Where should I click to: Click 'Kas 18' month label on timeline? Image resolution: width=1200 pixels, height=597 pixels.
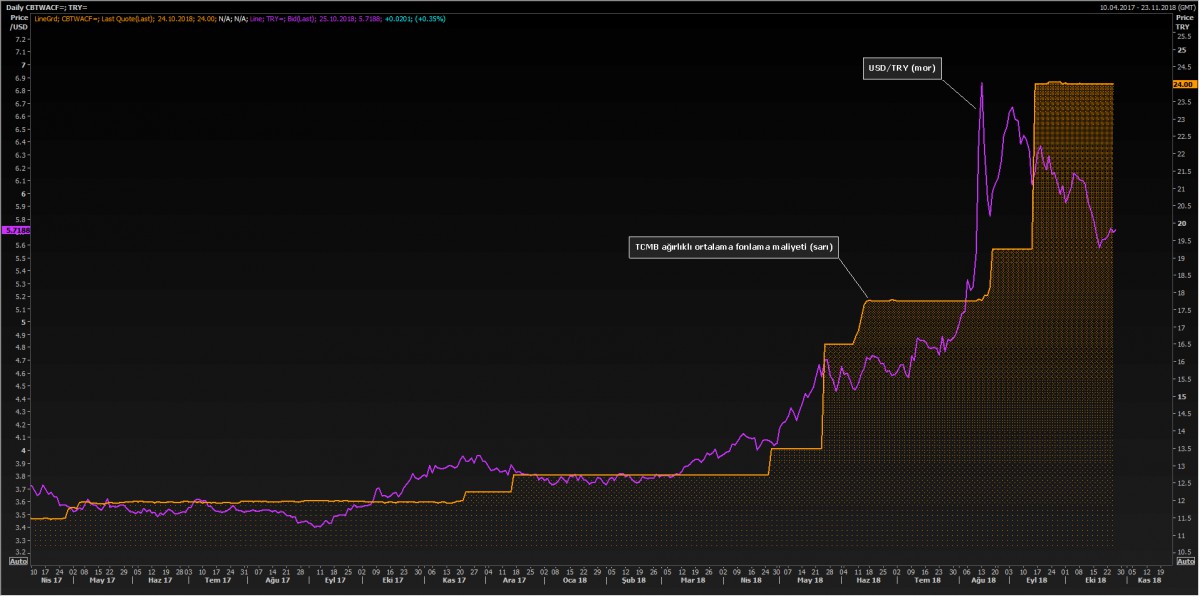tap(1150, 580)
